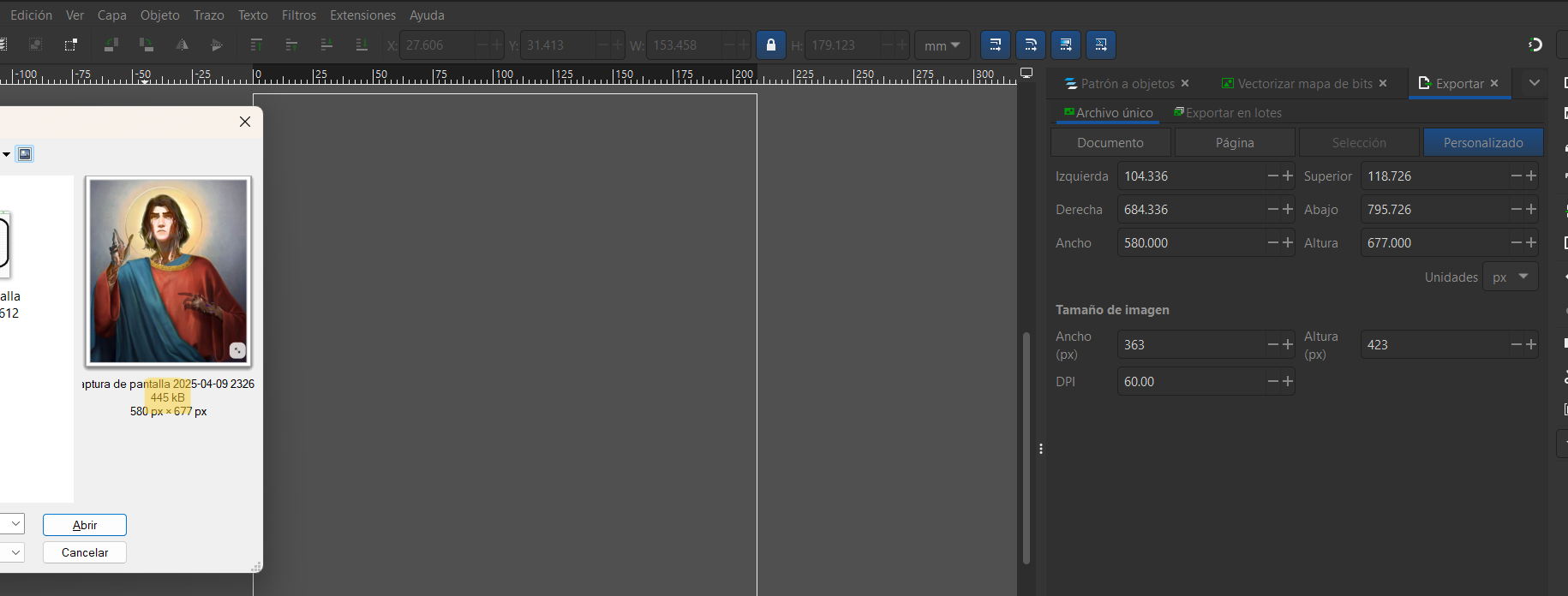Raise selection one step

pyautogui.click(x=291, y=45)
